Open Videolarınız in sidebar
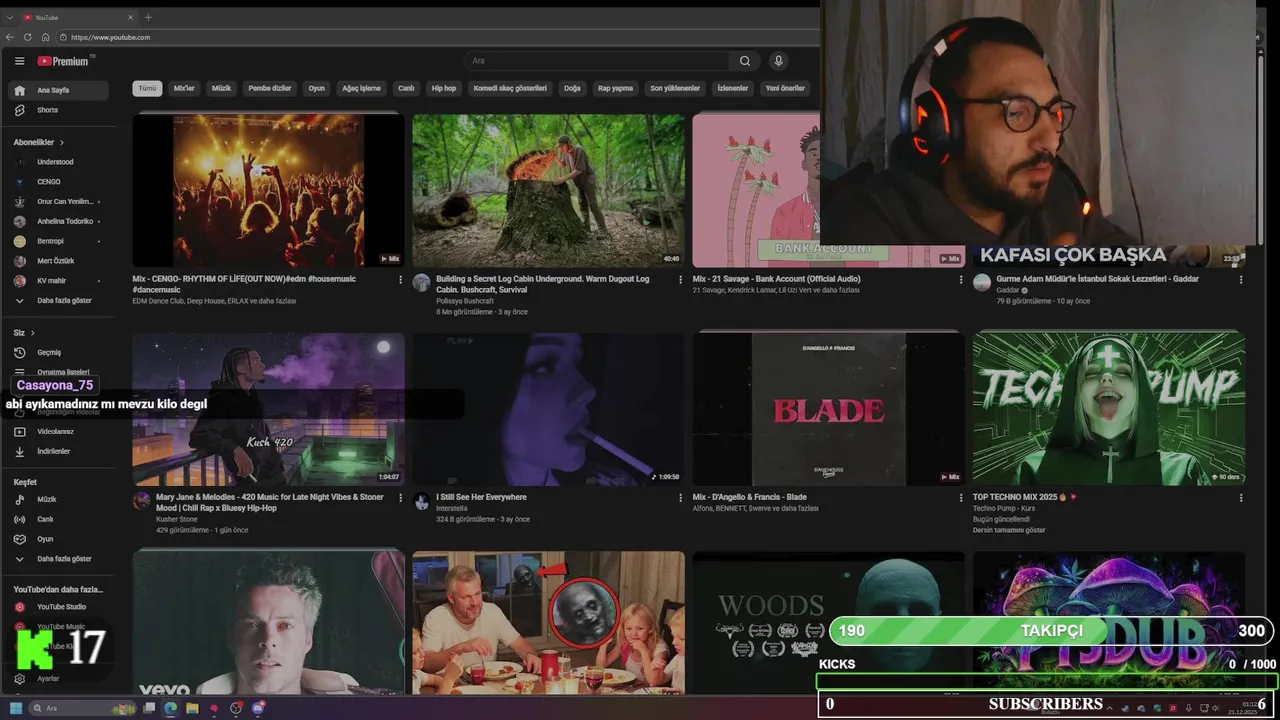The image size is (1280, 720). pos(59,431)
